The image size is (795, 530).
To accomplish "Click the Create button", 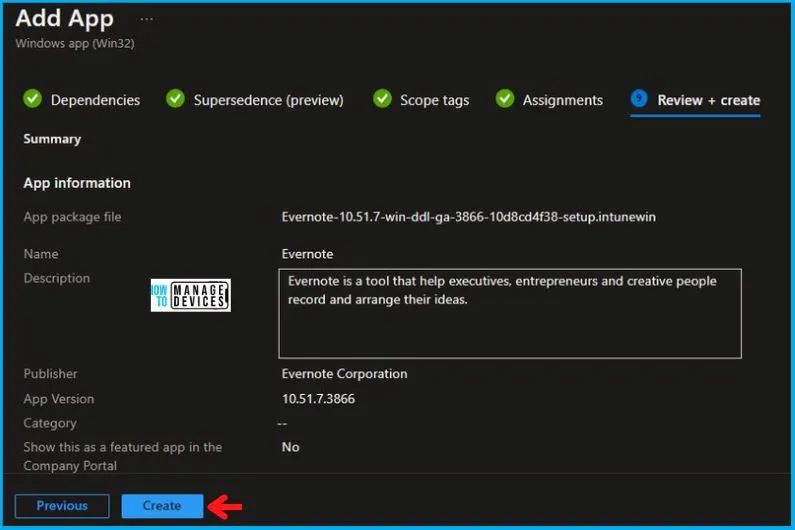I will pos(162,506).
